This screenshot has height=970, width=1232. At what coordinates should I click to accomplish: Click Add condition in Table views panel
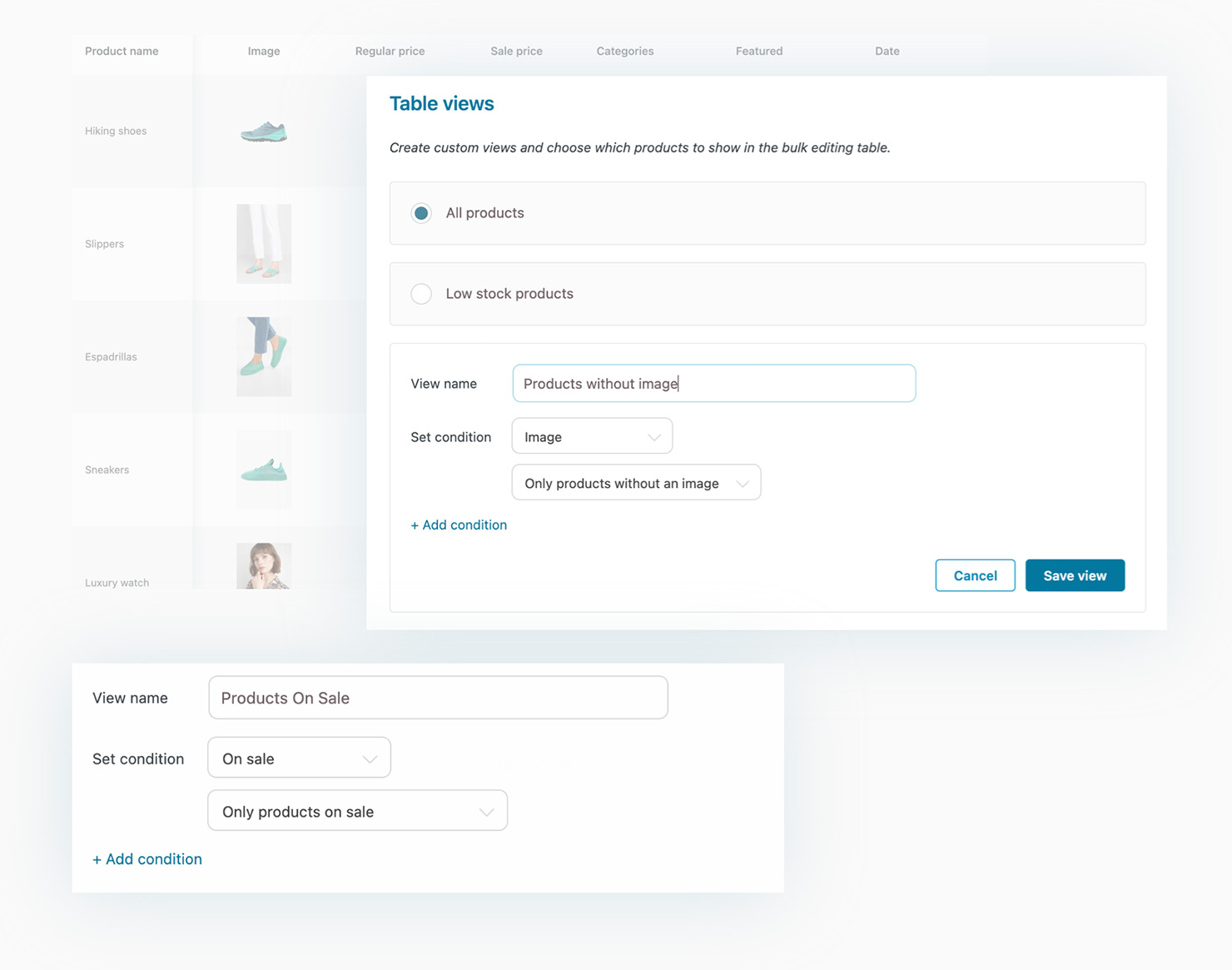tap(459, 525)
